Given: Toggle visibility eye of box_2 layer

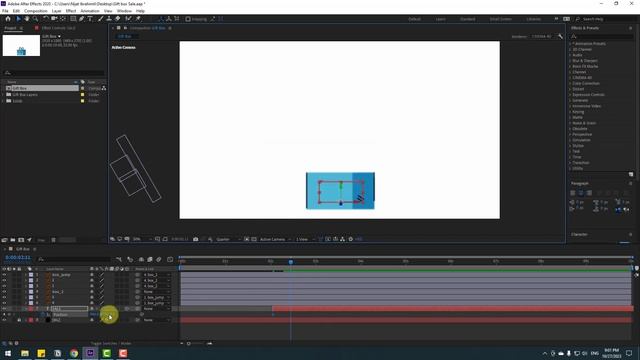Looking at the screenshot, I should click(x=4, y=292).
